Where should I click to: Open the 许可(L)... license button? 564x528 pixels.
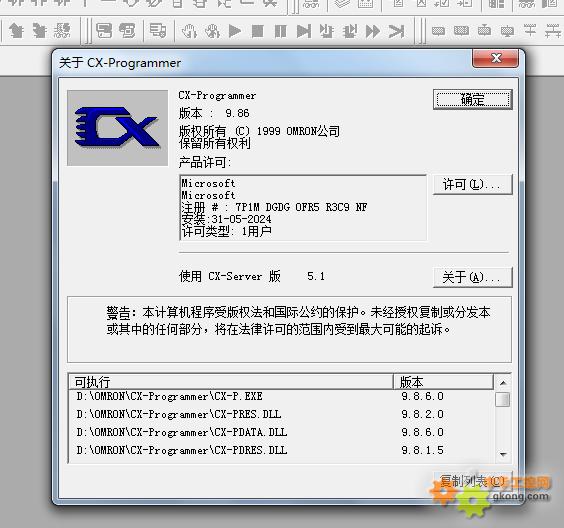coord(473,185)
